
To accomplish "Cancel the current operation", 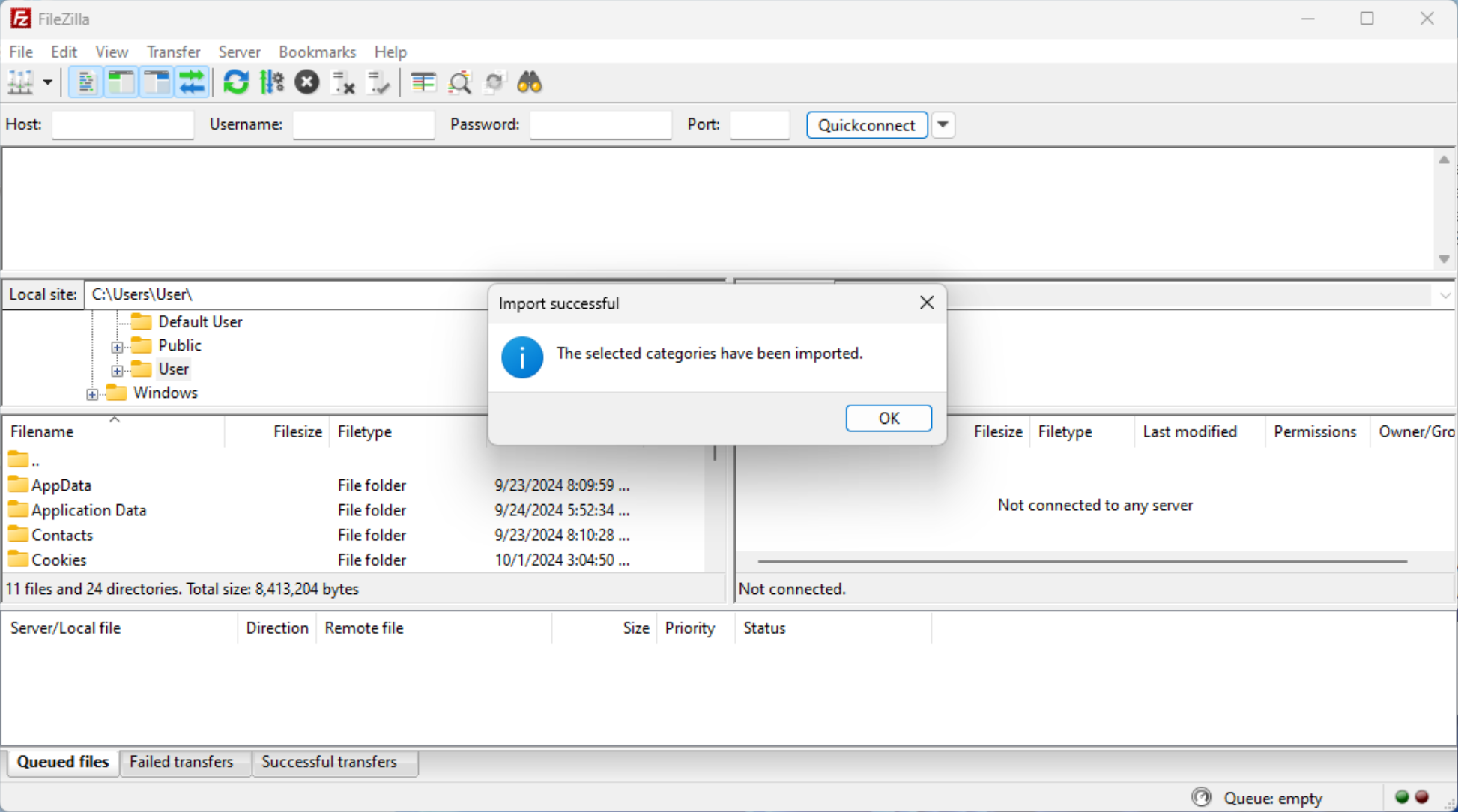I will [x=306, y=82].
